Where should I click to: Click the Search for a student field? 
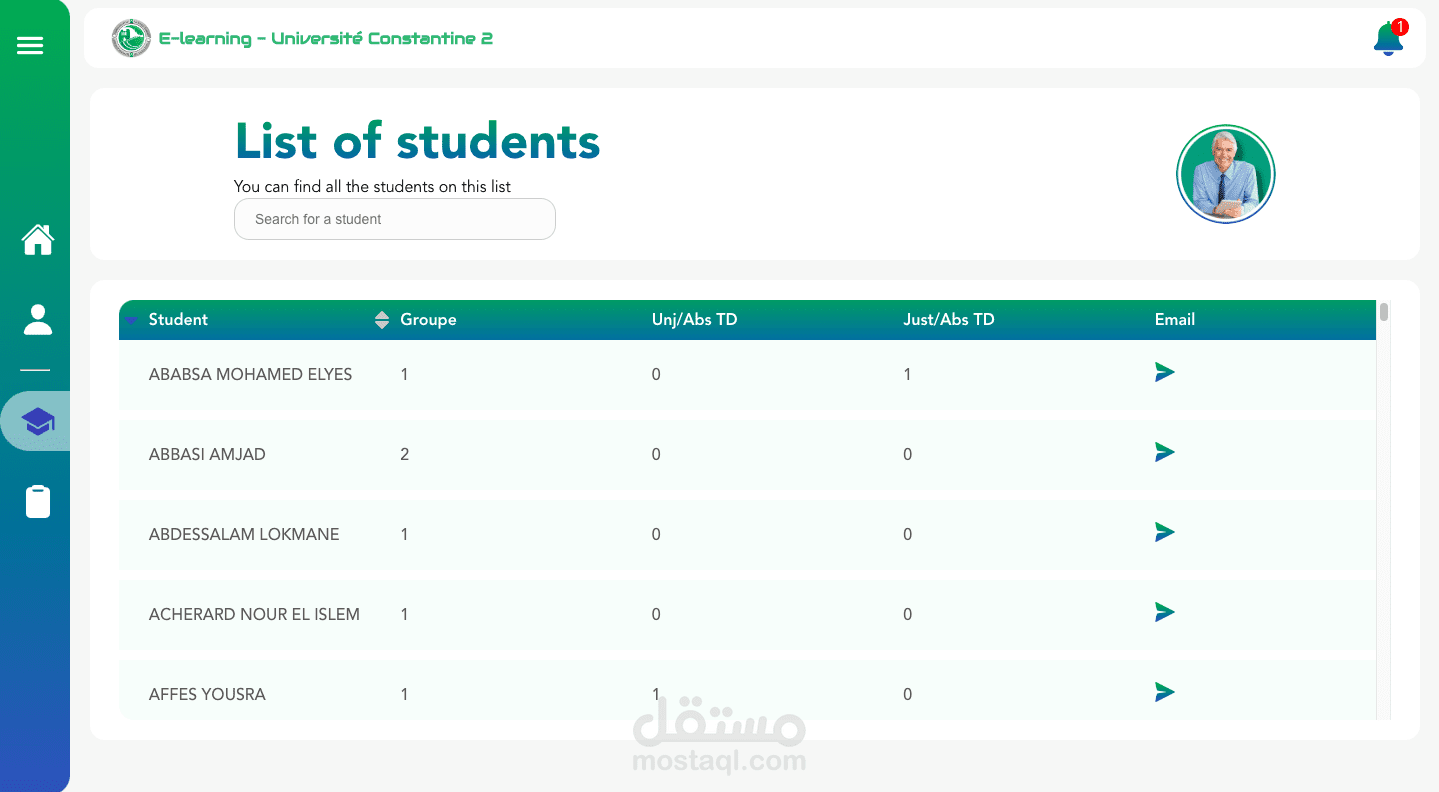point(395,219)
